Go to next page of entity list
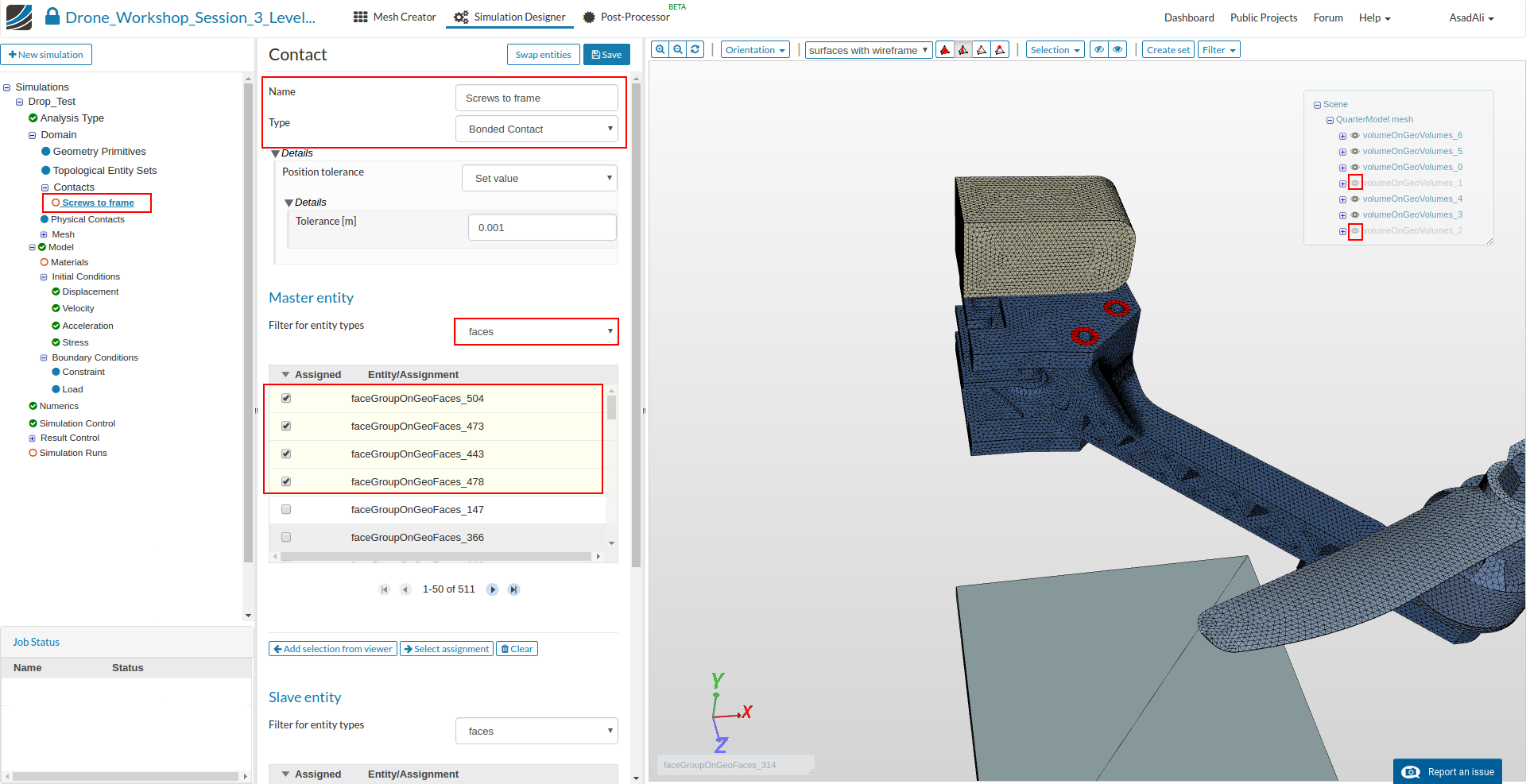This screenshot has width=1526, height=784. [493, 589]
